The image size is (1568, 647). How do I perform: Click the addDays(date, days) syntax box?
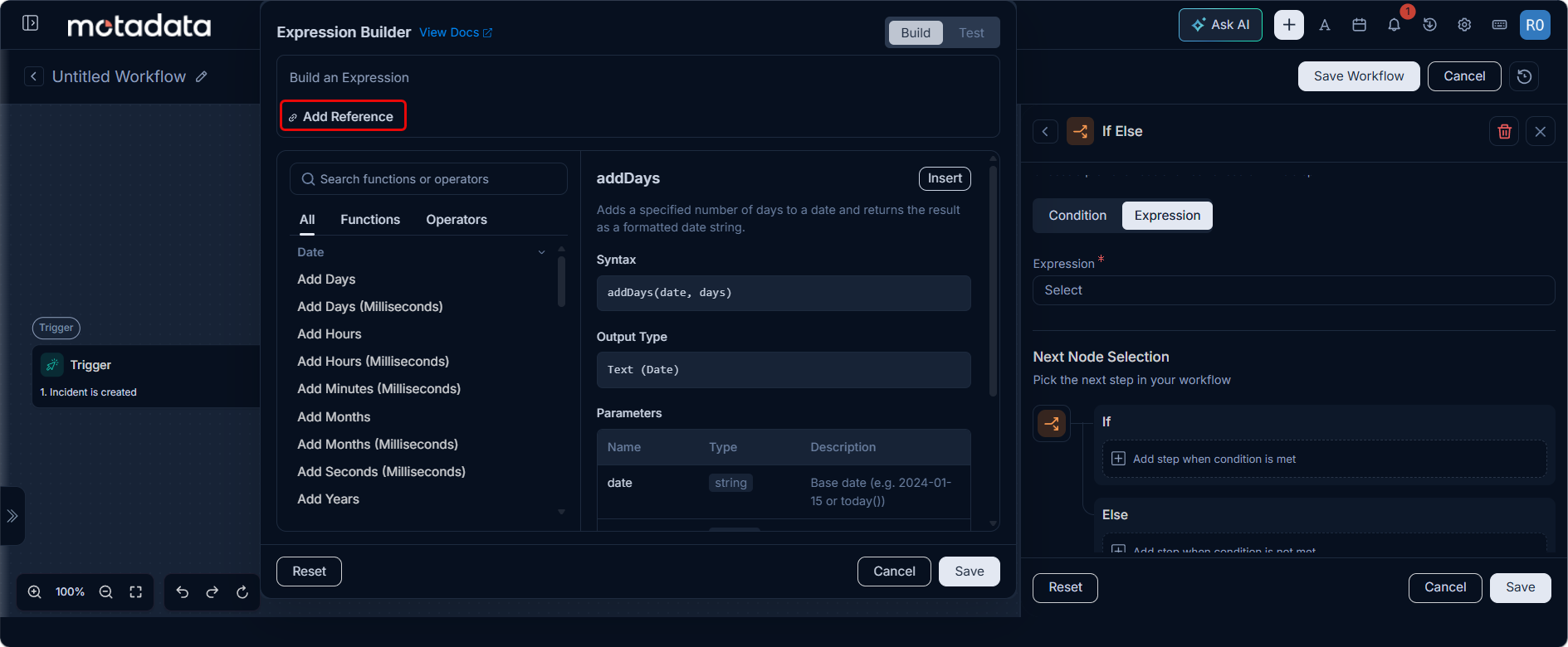pyautogui.click(x=784, y=293)
